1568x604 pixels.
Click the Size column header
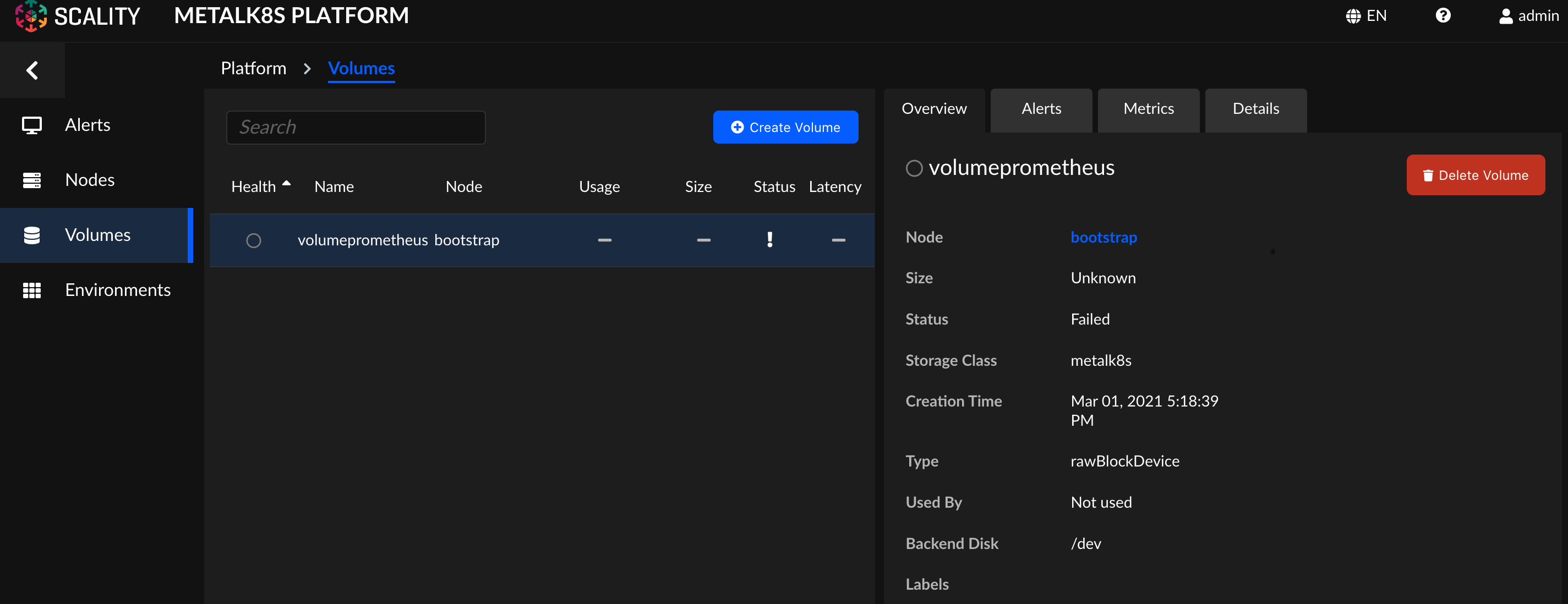[x=698, y=186]
